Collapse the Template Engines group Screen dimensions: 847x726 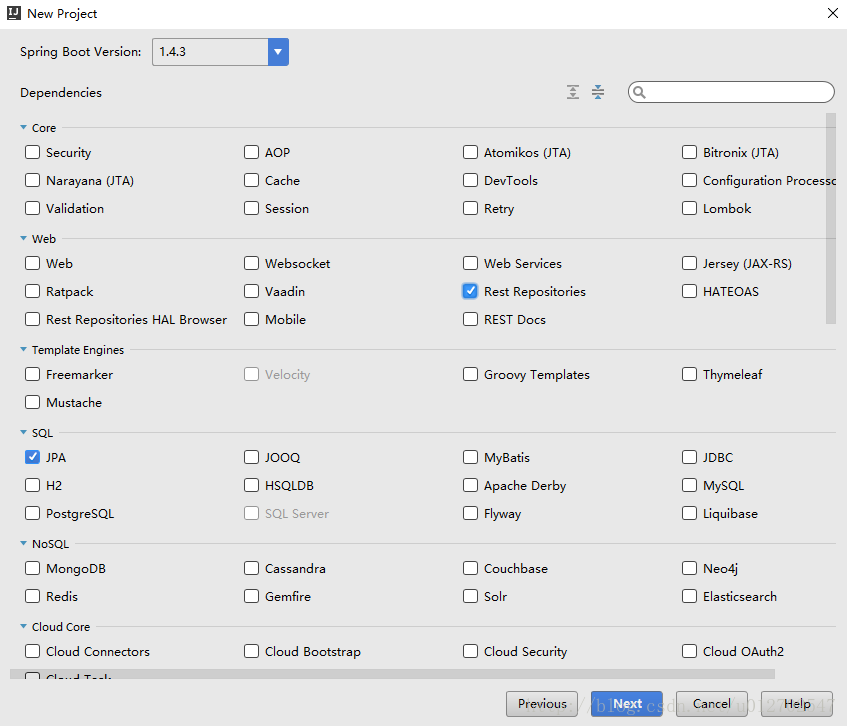pos(23,350)
